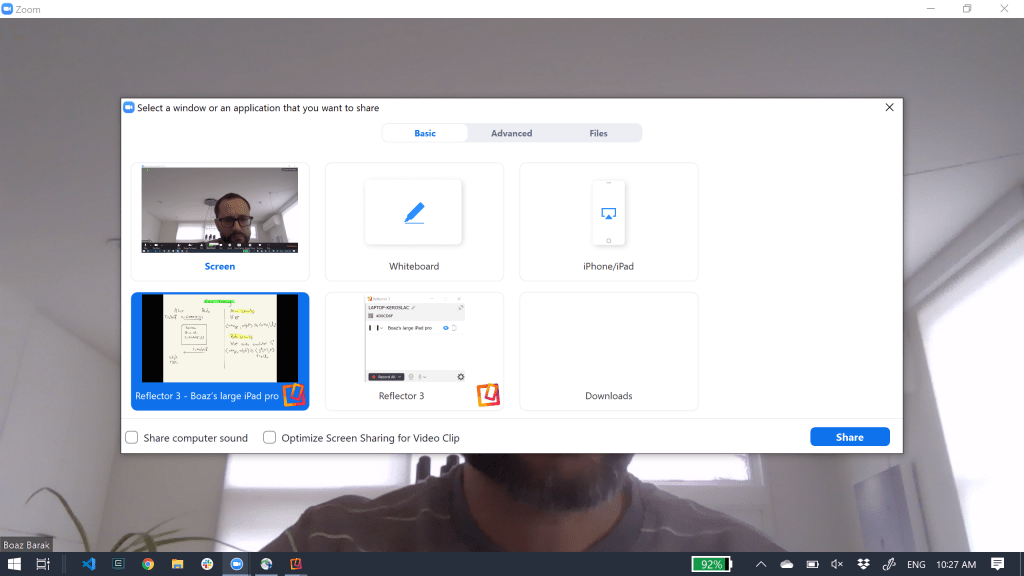
Task: Click the blue Share button
Action: coord(849,437)
